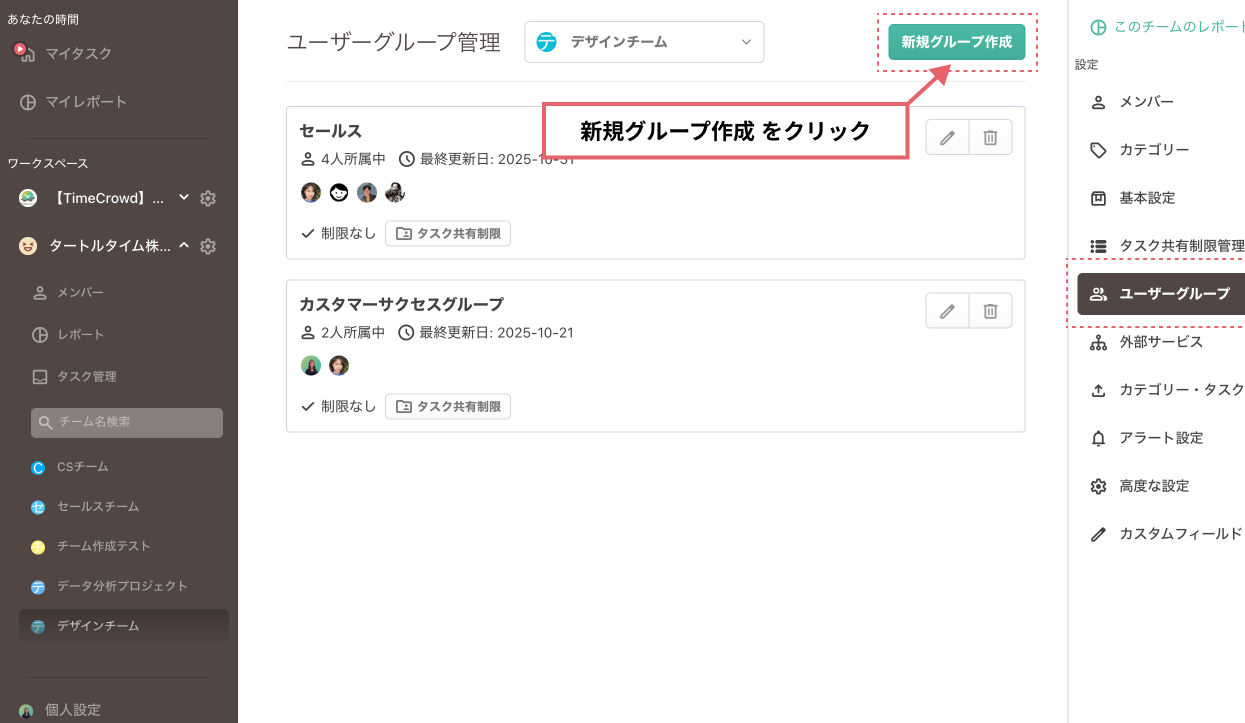Click the チーム名検索 search field

(x=127, y=422)
